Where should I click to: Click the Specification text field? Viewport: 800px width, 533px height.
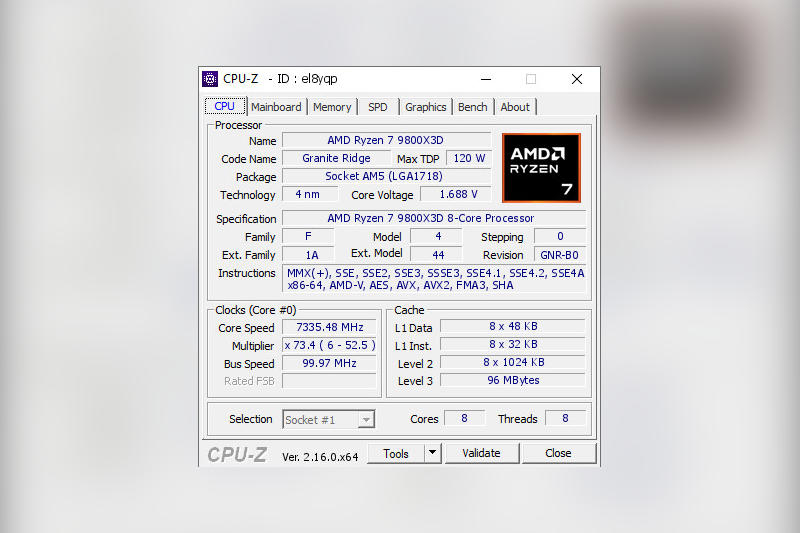tap(433, 218)
